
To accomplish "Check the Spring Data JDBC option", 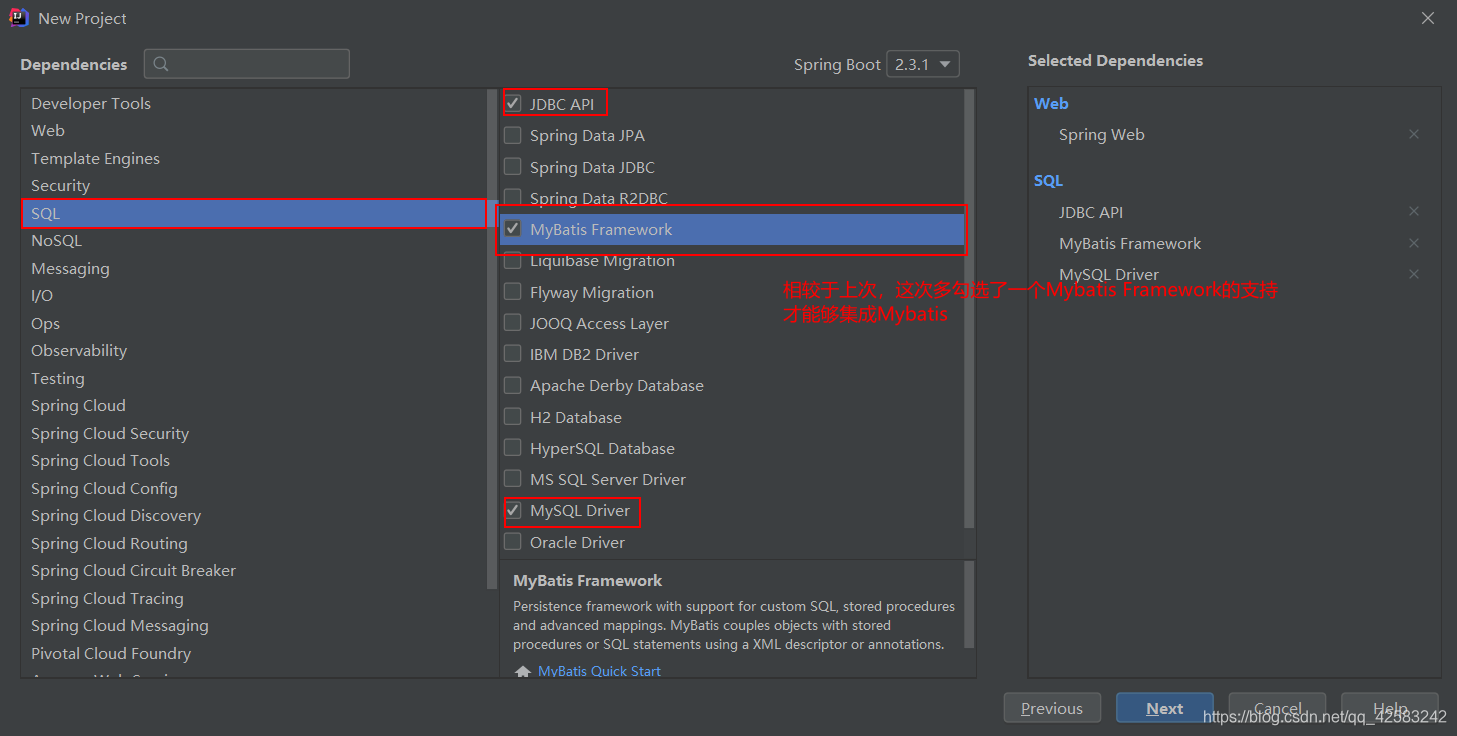I will tap(513, 167).
